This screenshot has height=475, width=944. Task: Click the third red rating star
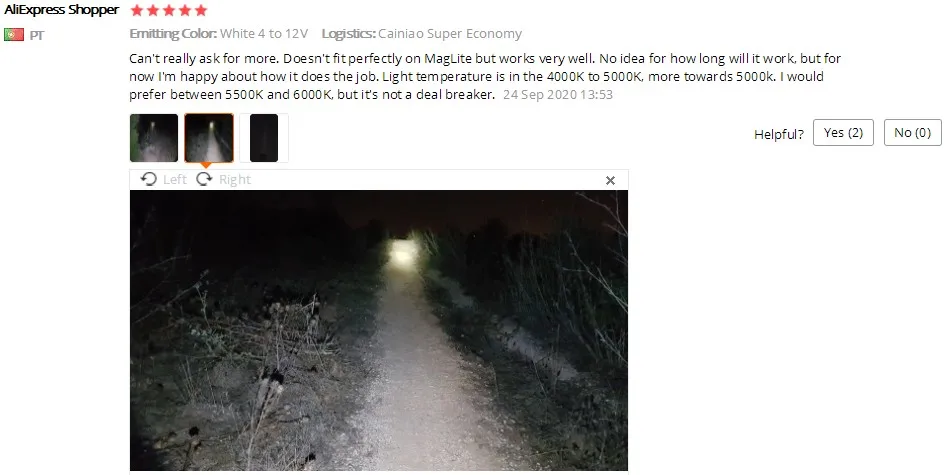[x=169, y=10]
